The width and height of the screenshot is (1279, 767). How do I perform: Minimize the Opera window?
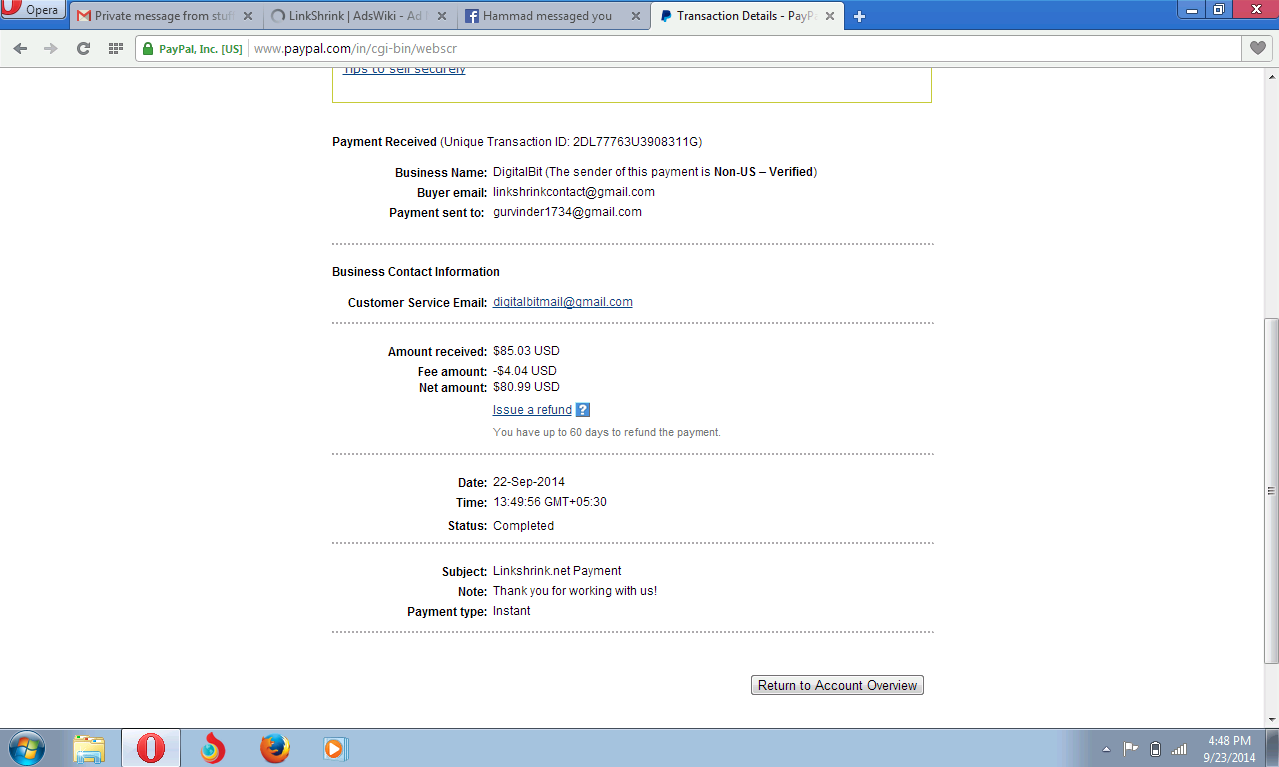click(1191, 9)
